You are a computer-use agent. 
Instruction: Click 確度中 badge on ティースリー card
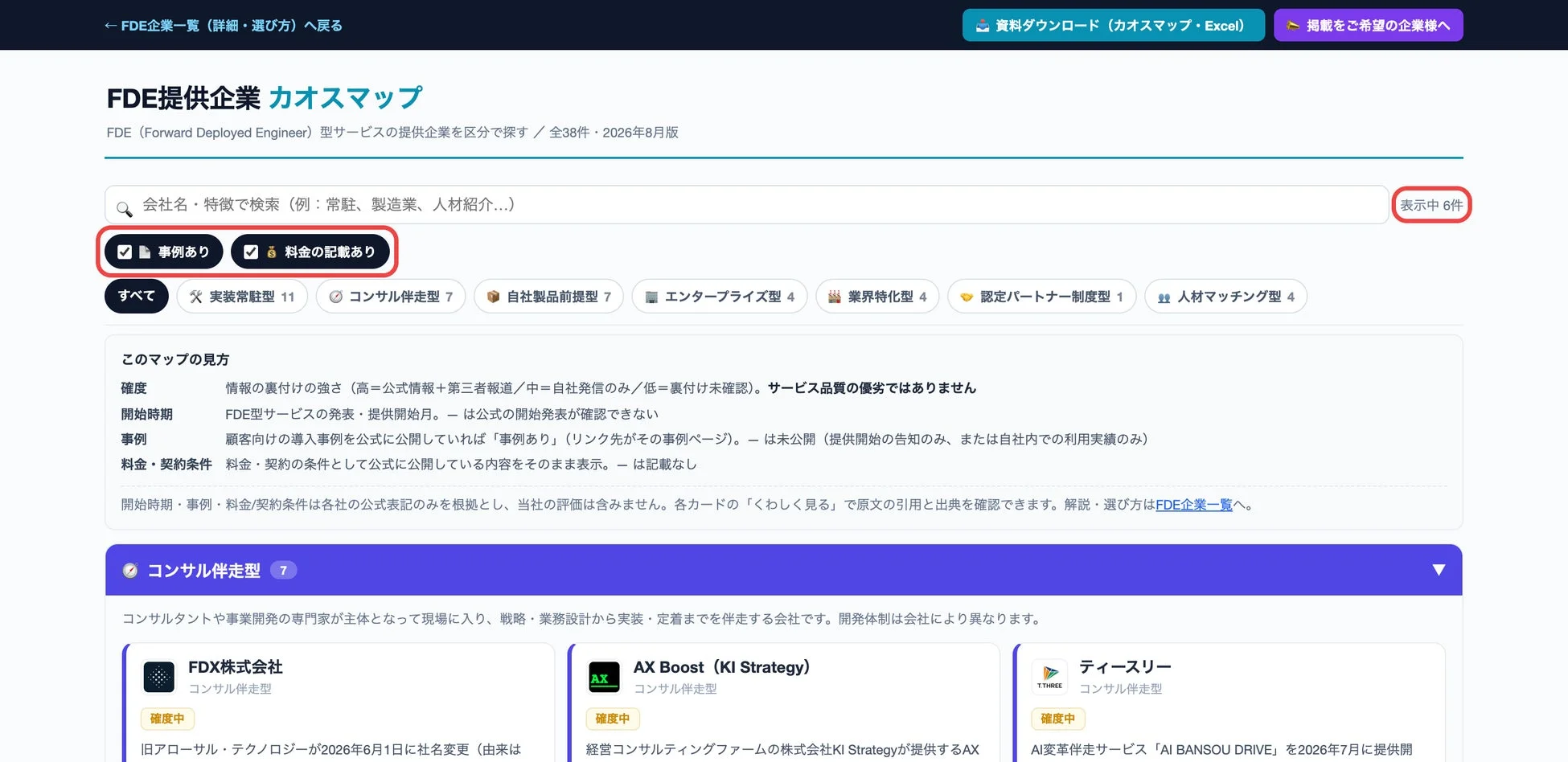(x=1057, y=719)
